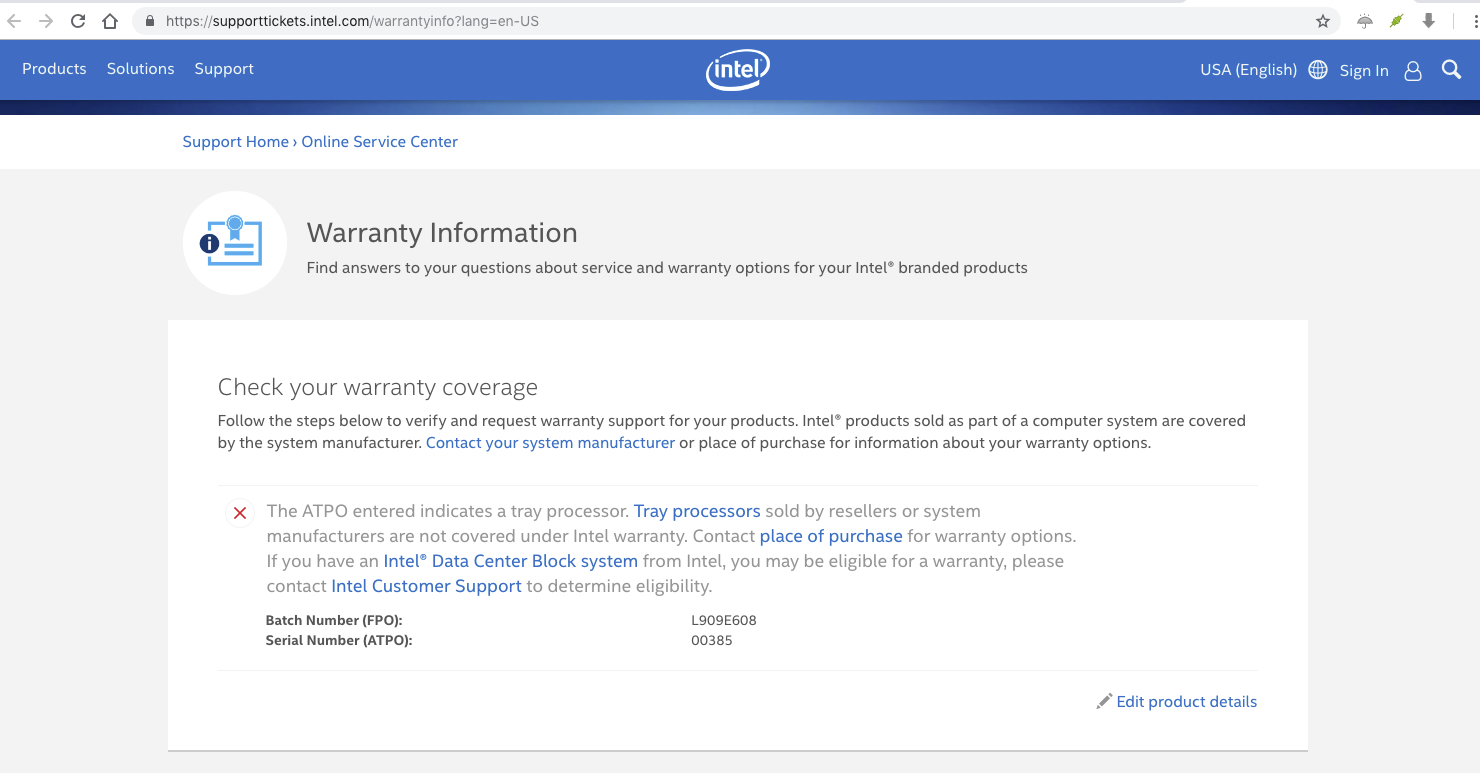
Task: Select serial number 00385
Action: [712, 640]
